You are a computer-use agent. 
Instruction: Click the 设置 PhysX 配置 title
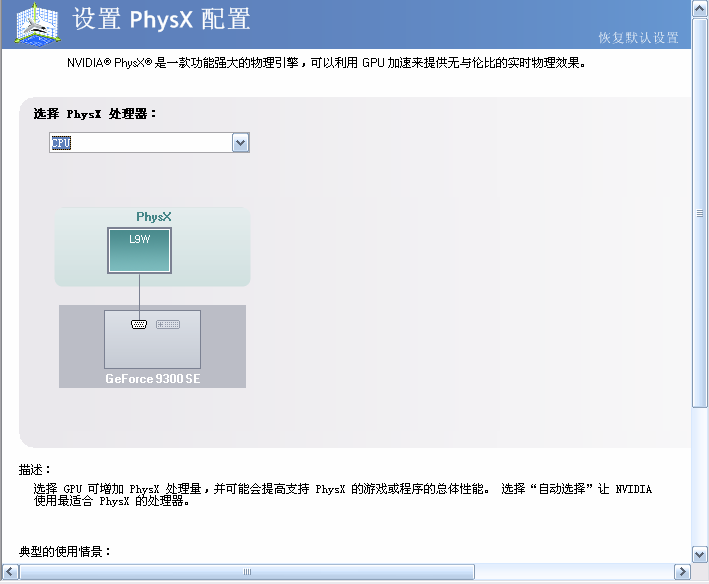pos(161,19)
